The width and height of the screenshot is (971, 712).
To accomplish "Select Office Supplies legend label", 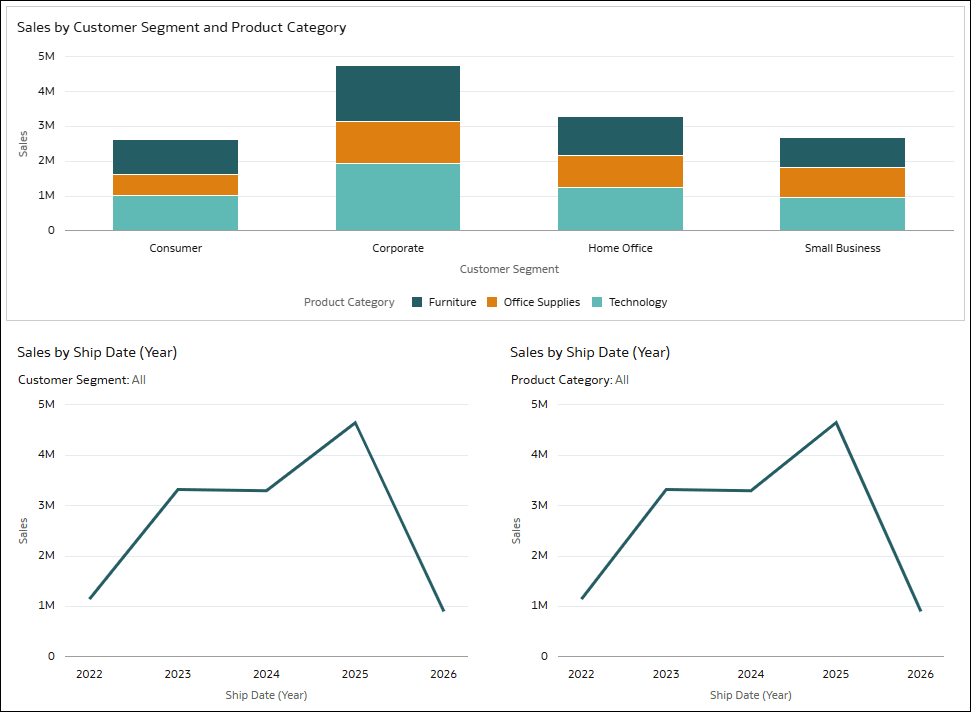I will 542,302.
